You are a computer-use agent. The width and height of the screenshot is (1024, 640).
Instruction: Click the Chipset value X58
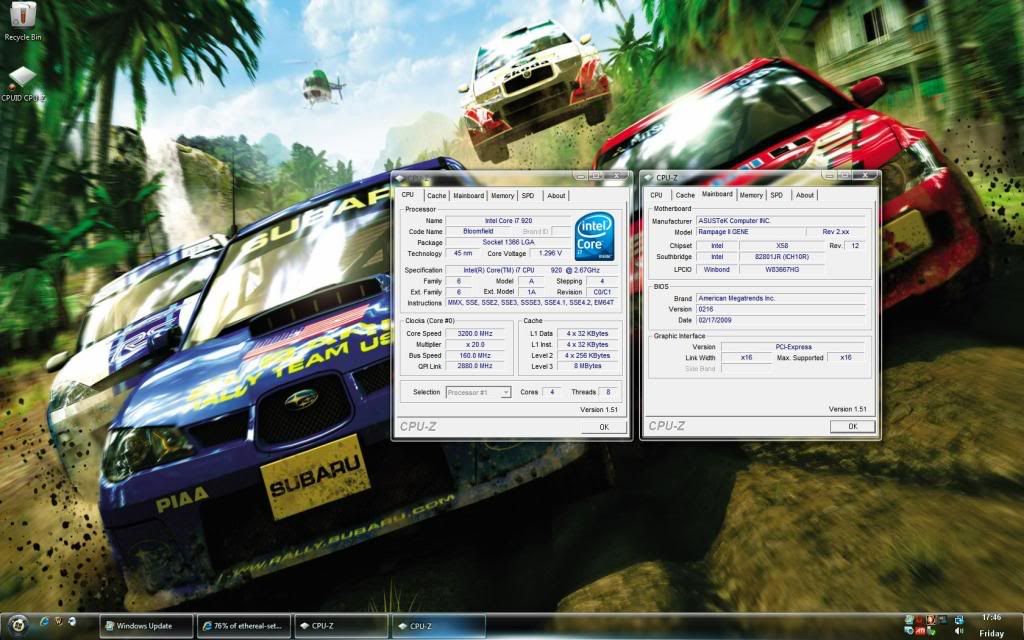point(782,246)
